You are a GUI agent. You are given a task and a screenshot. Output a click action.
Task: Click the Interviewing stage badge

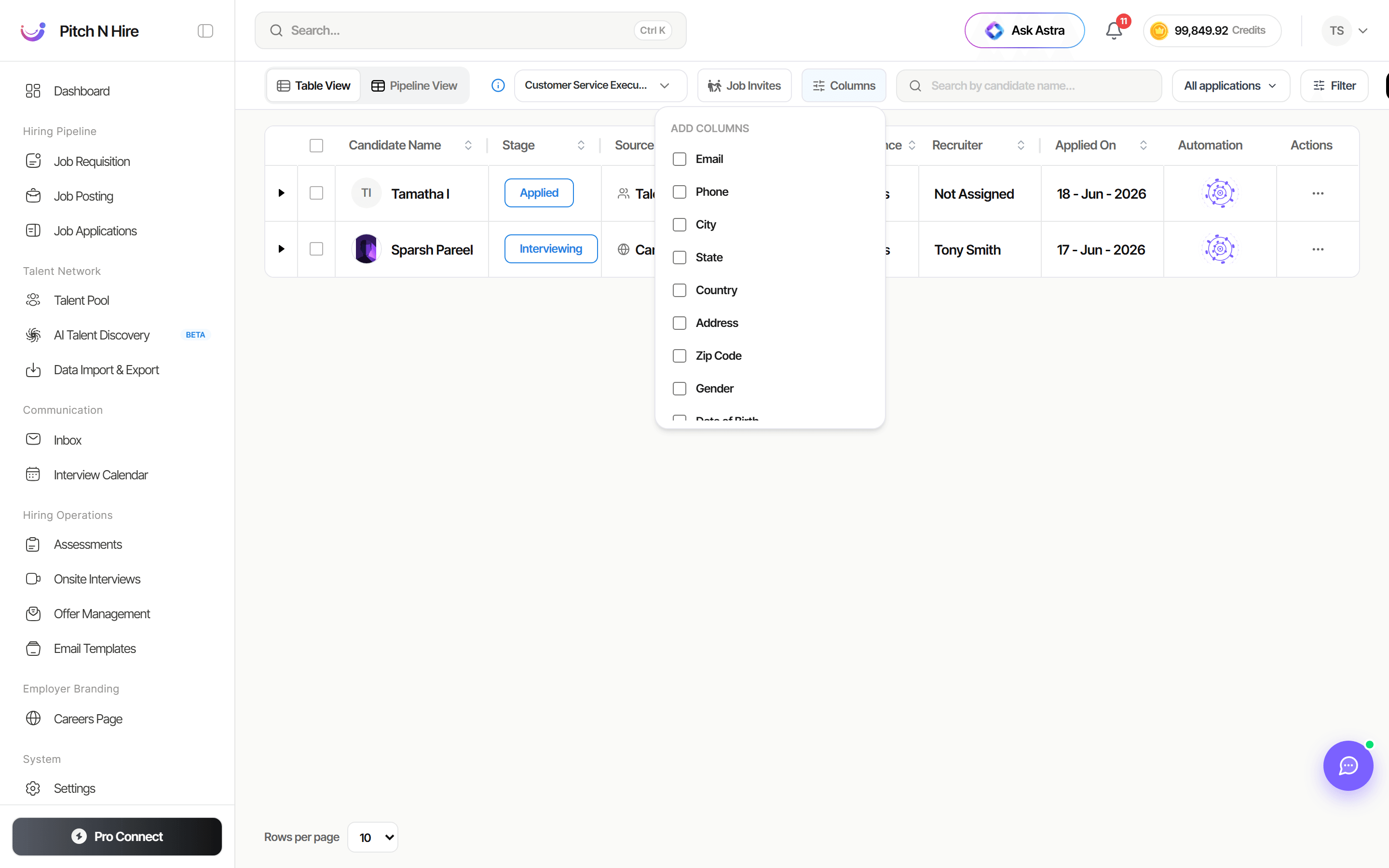550,248
